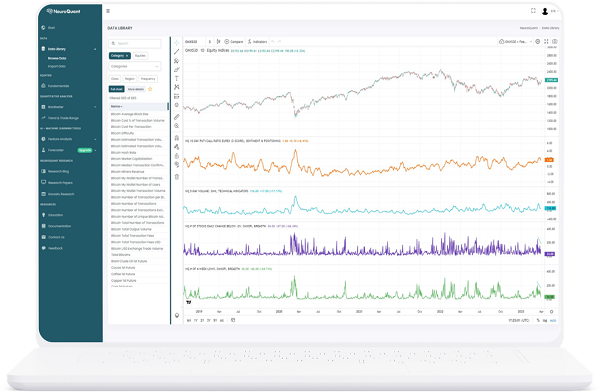Click chart fullscreen icon
This screenshot has height=392, width=600.
coord(546,41)
